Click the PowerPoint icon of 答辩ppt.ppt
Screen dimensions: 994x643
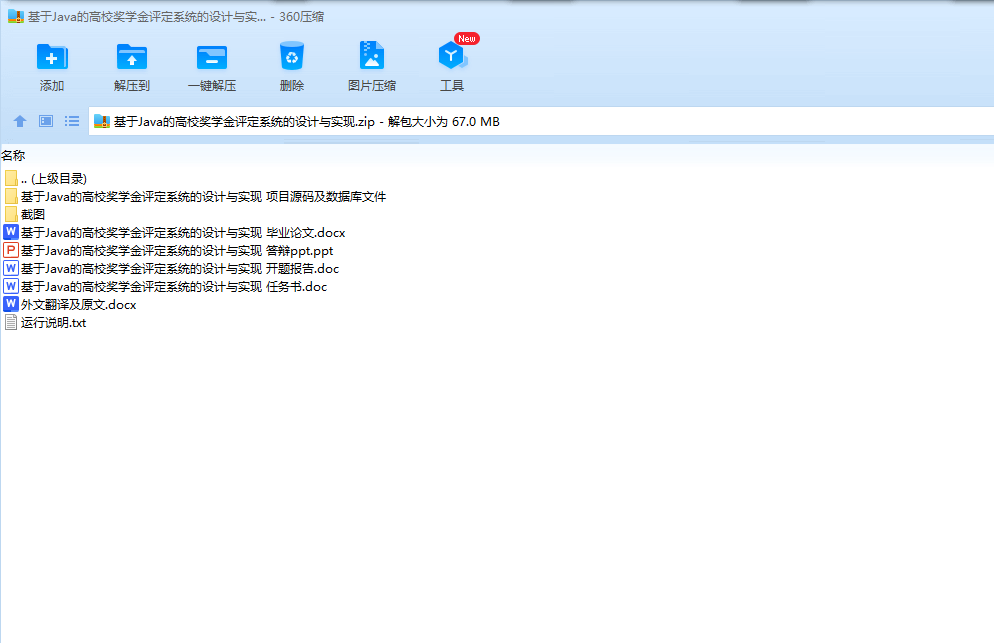tap(11, 250)
